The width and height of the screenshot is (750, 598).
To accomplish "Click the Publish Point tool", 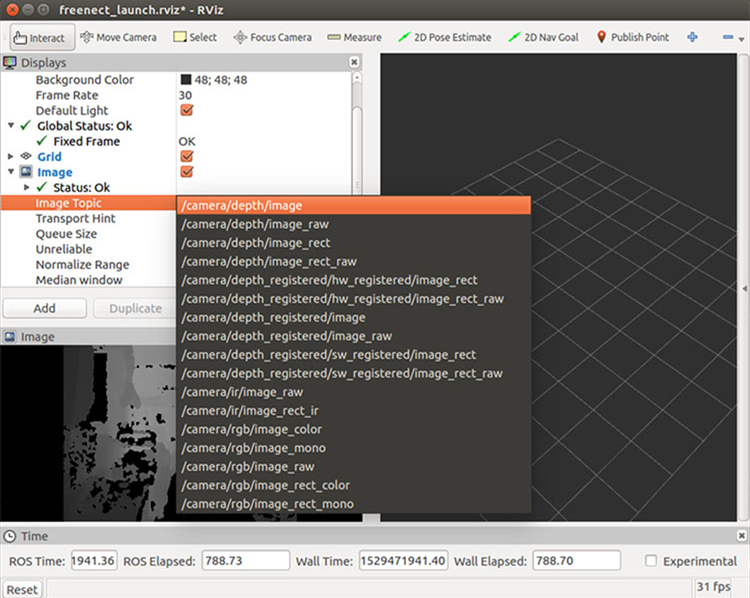I will [632, 37].
